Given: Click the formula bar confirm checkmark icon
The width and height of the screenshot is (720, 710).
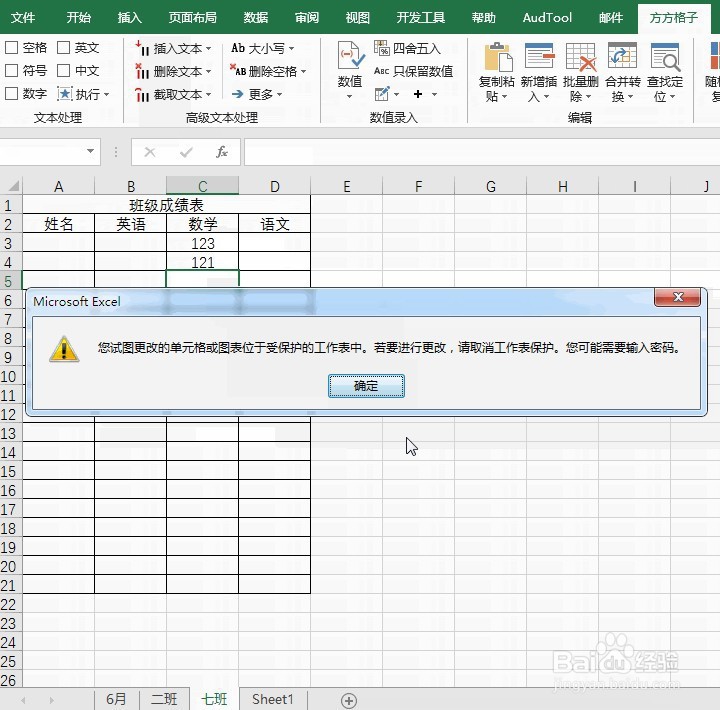Looking at the screenshot, I should click(x=186, y=152).
